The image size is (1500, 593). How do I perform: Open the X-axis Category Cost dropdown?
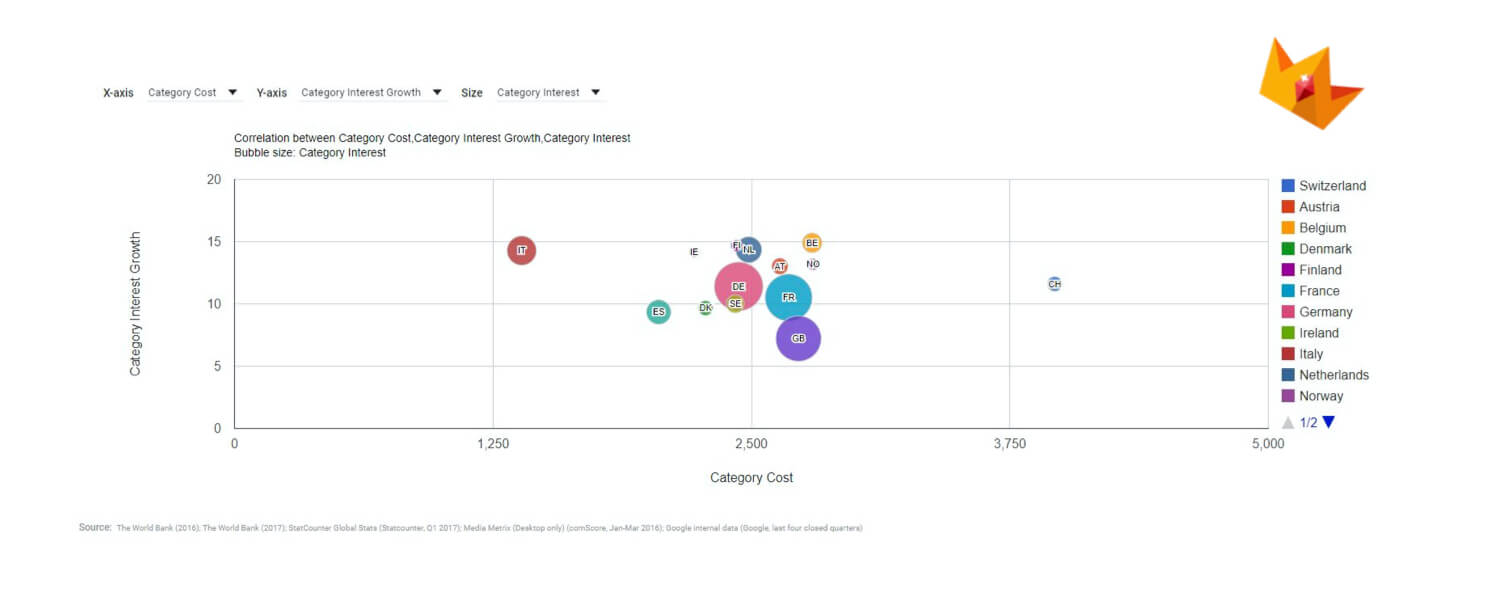(194, 93)
